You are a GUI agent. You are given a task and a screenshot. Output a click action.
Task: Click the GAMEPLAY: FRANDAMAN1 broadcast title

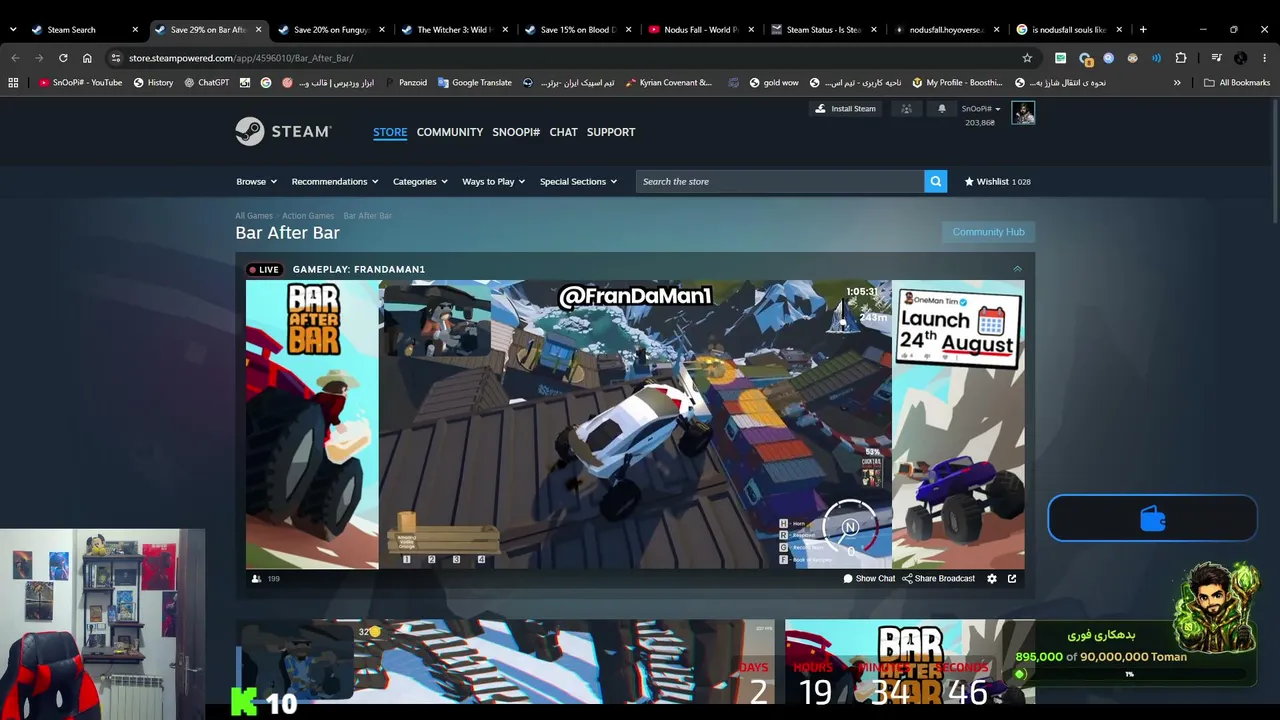point(359,269)
